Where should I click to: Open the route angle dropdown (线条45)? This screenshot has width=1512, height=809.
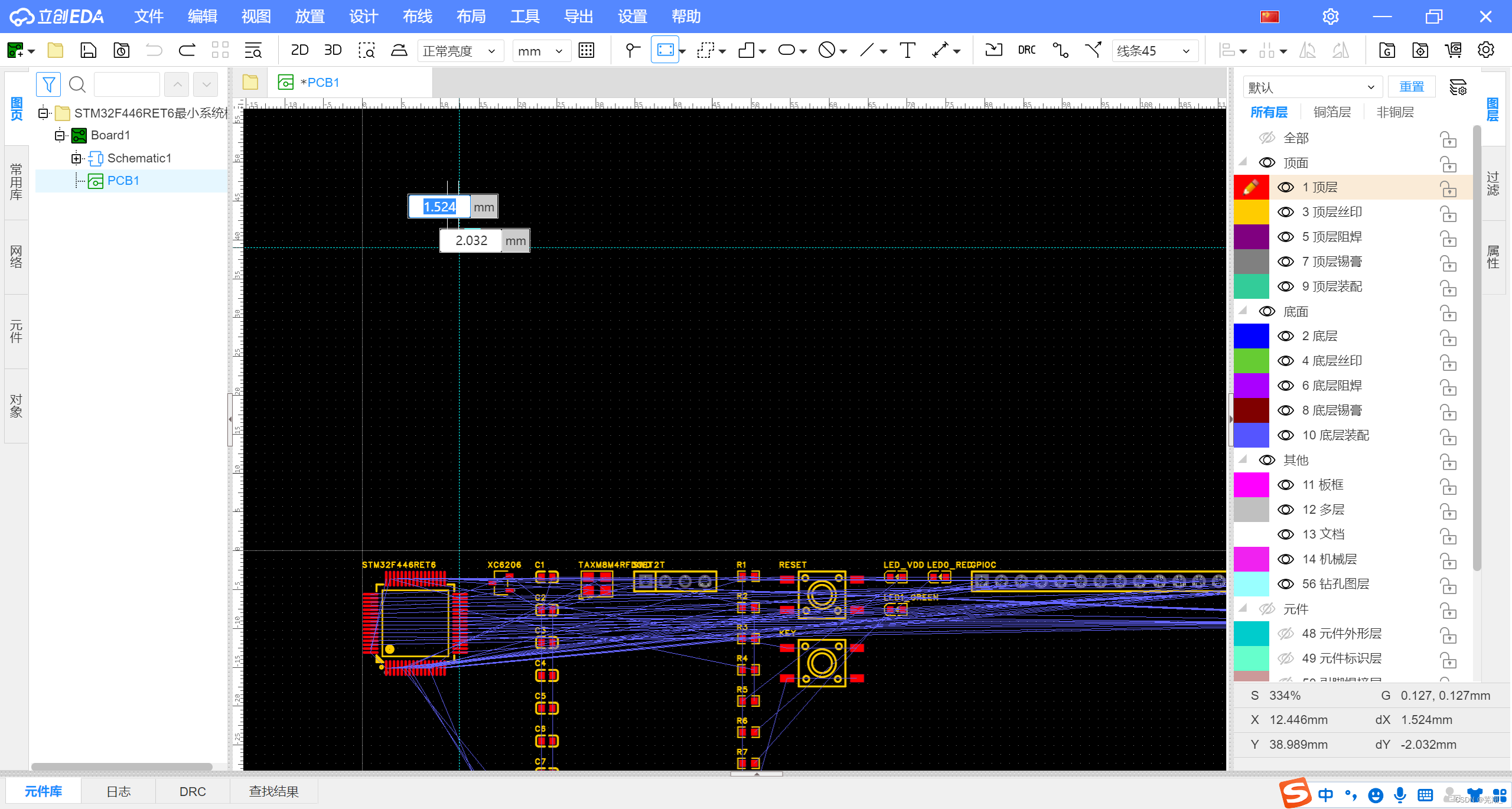pos(1154,51)
